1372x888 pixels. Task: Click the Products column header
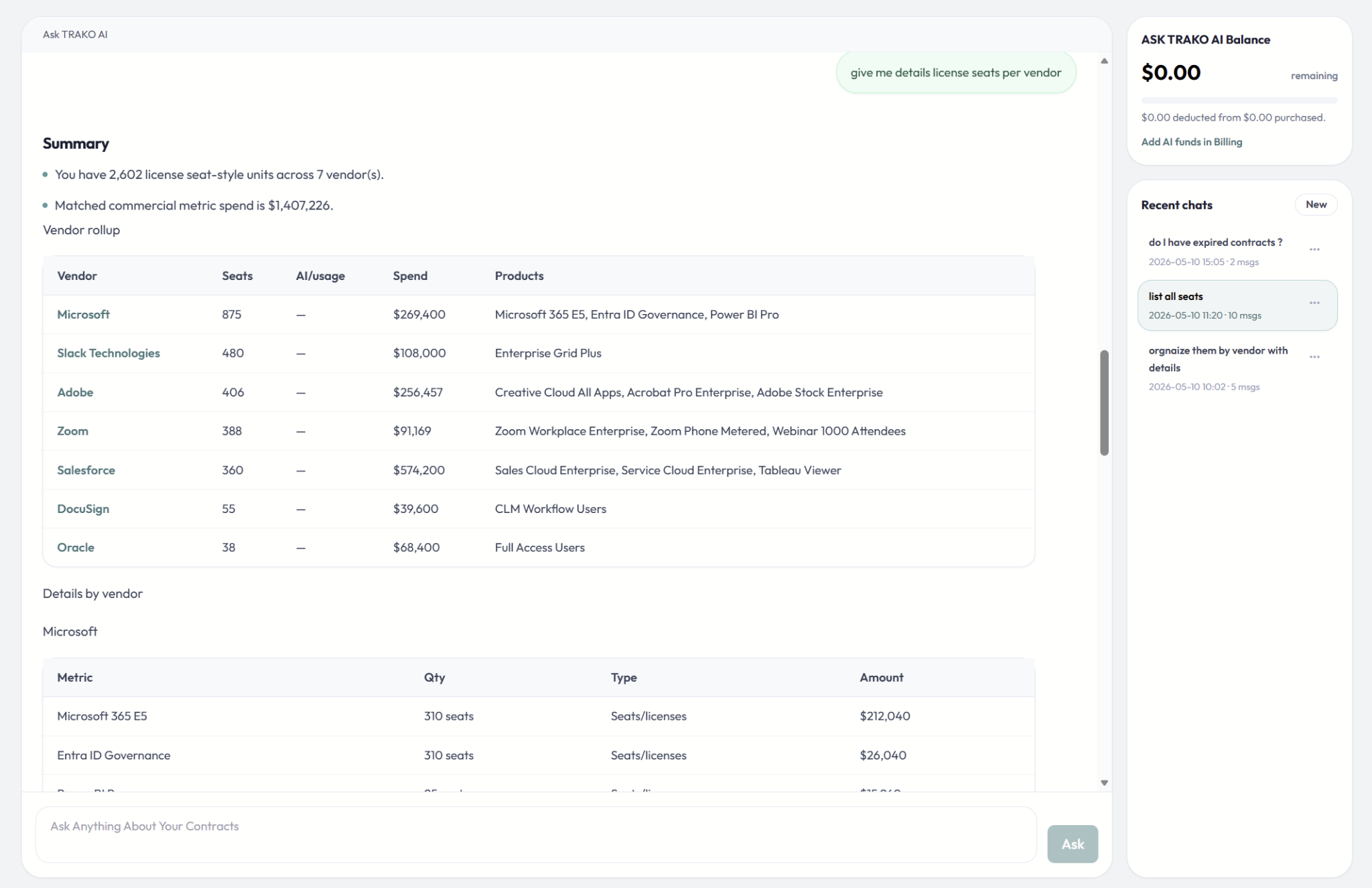519,275
